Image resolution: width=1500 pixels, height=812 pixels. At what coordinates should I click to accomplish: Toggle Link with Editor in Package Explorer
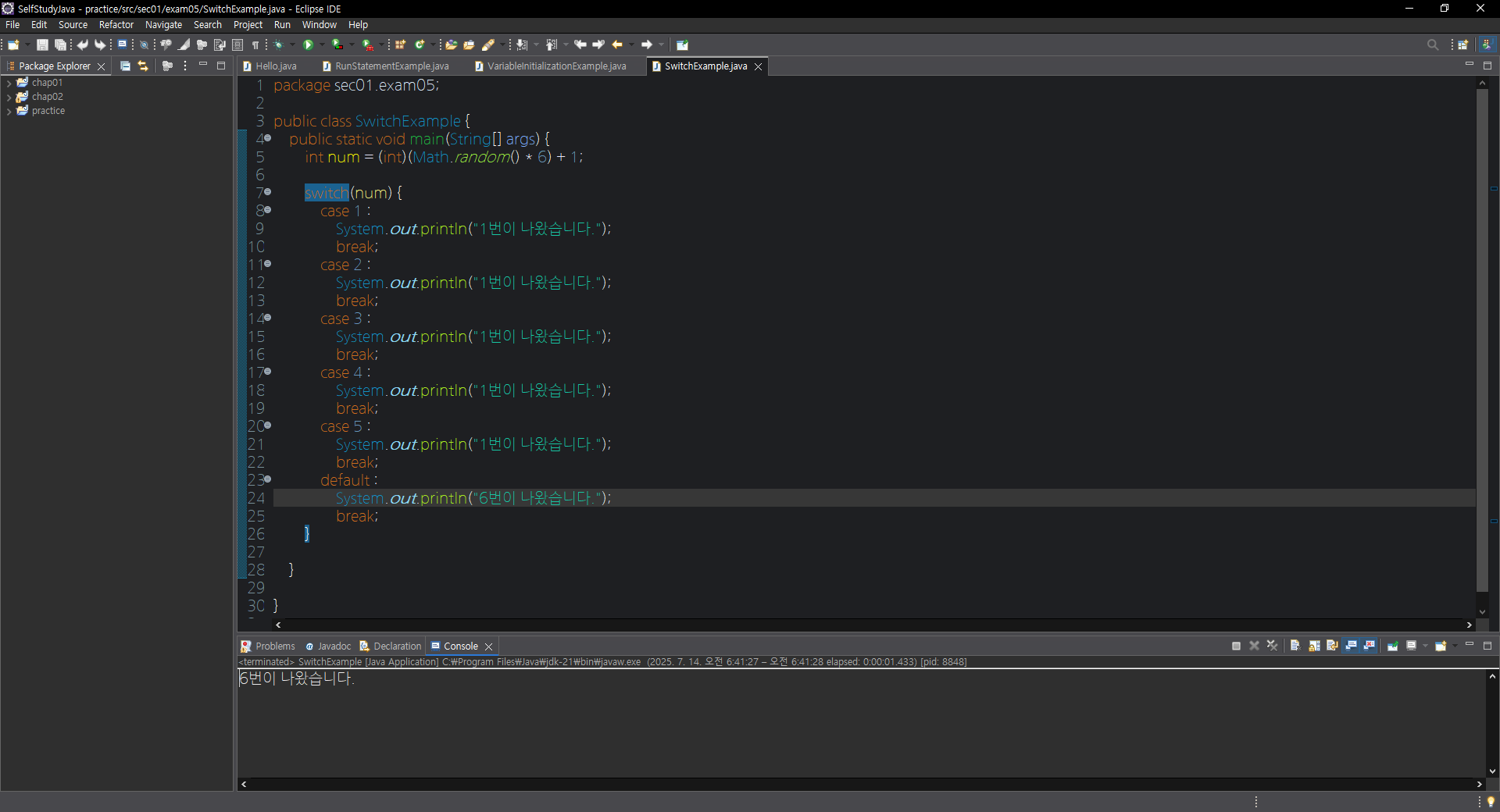pos(143,66)
